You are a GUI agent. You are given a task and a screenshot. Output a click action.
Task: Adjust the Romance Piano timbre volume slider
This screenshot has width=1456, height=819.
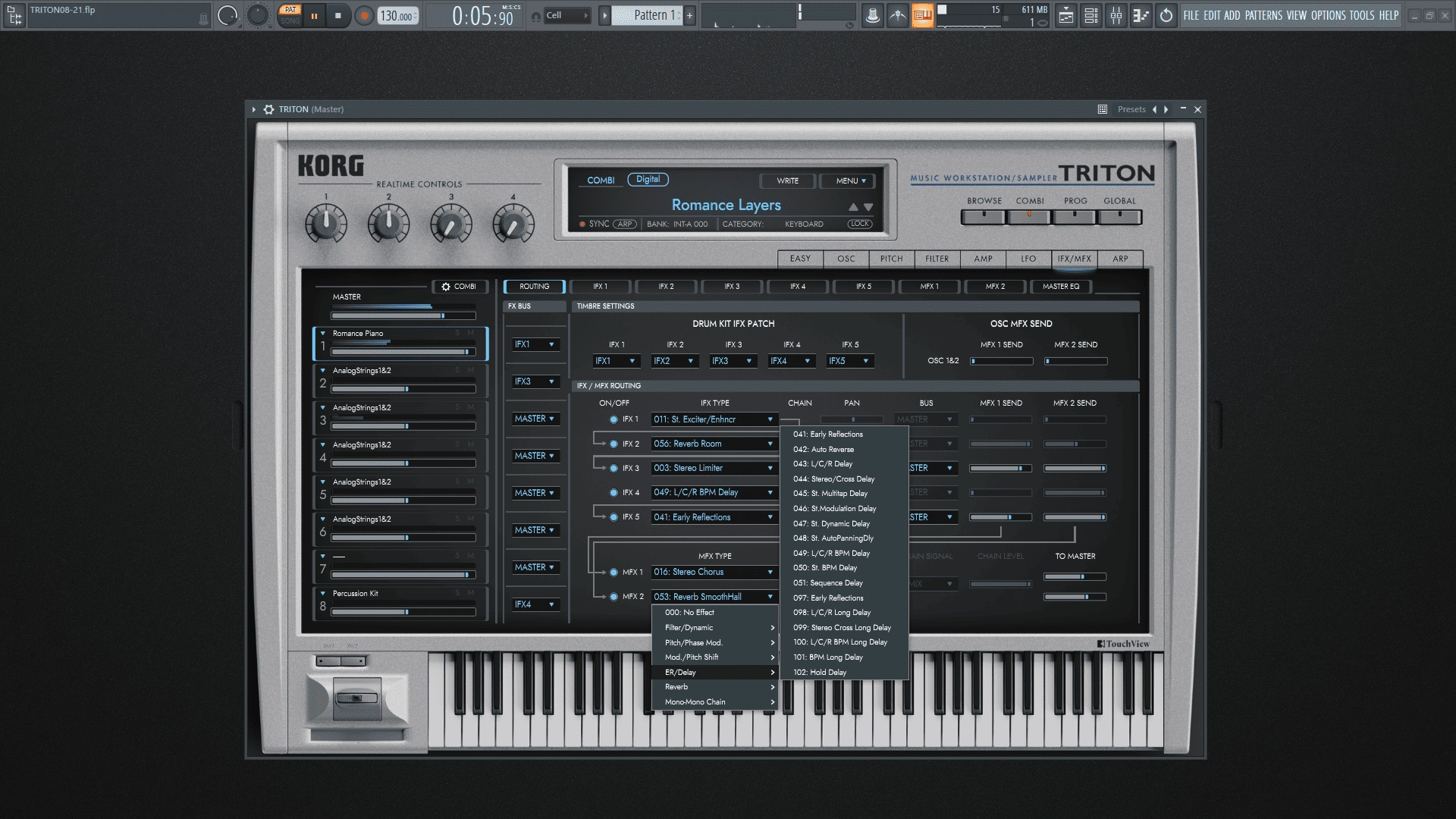tap(403, 352)
